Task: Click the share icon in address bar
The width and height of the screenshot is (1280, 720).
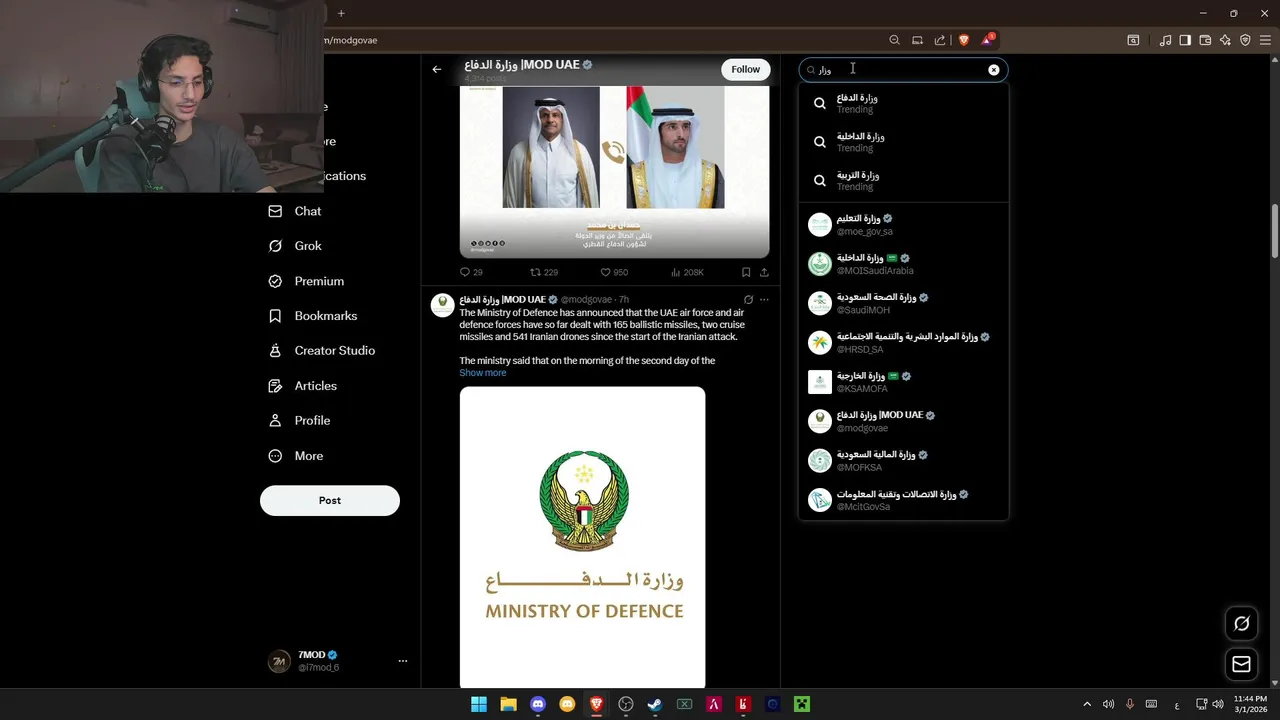Action: click(x=940, y=40)
